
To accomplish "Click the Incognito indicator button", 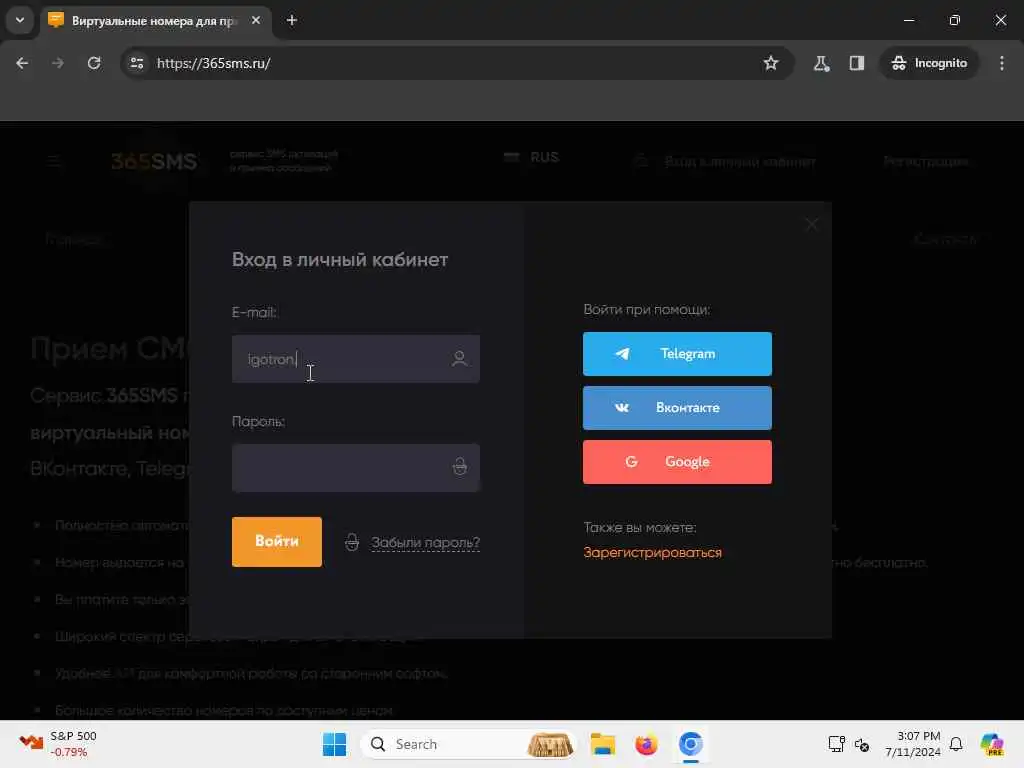I will click(929, 63).
